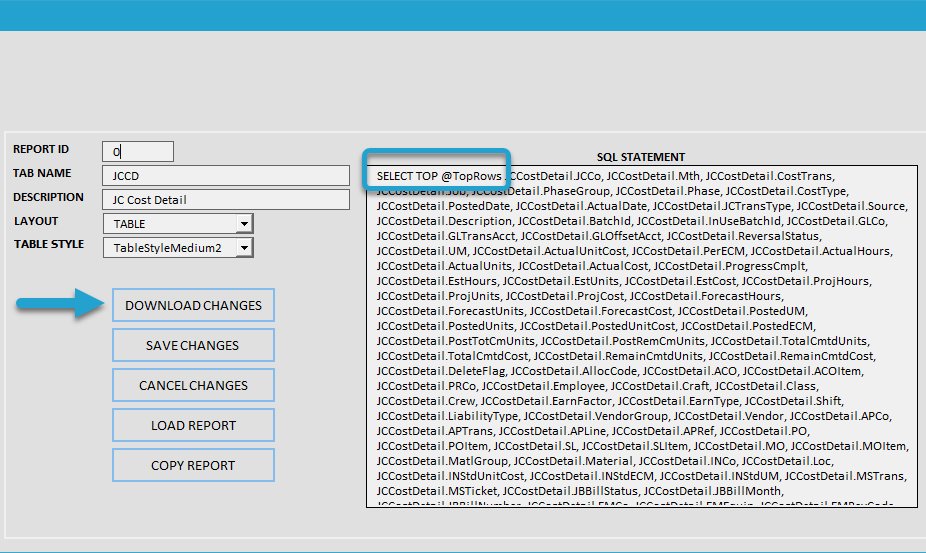The image size is (926, 553).
Task: Click the REPORT ID input field
Action: (x=138, y=151)
